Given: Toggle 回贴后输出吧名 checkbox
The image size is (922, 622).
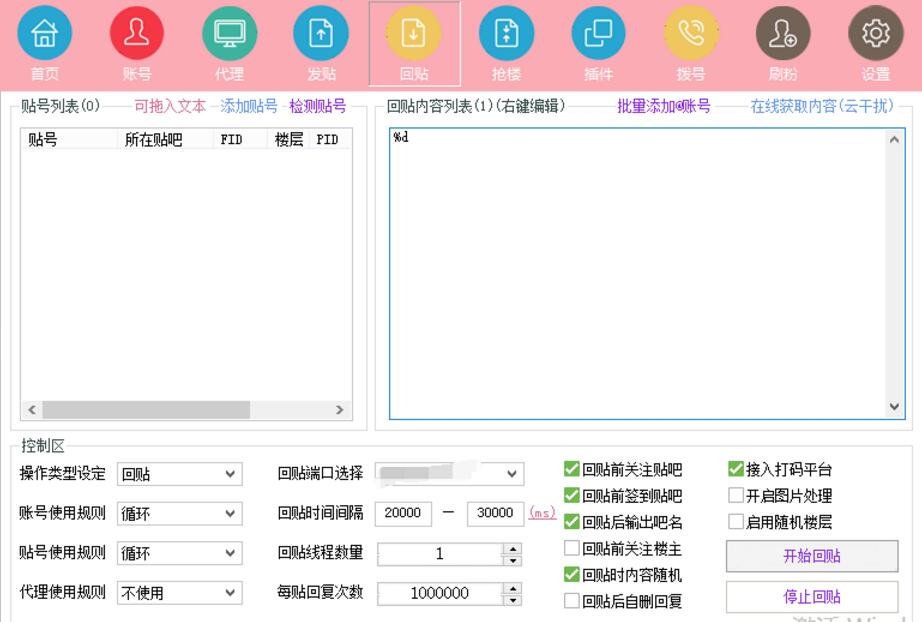Looking at the screenshot, I should [572, 521].
